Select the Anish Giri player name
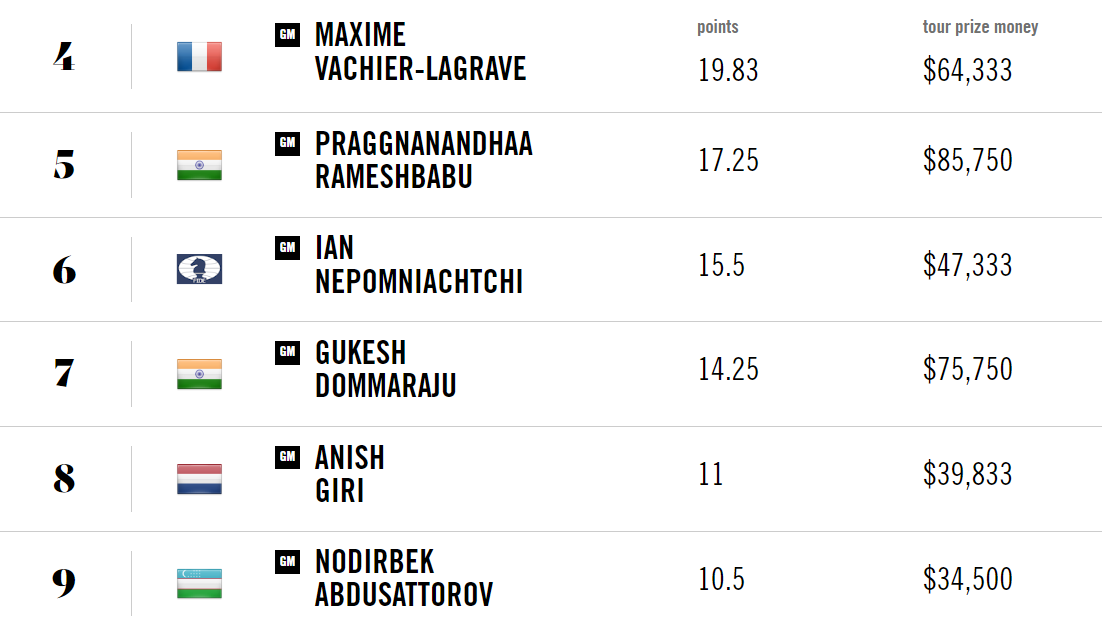The width and height of the screenshot is (1102, 634). [x=350, y=474]
